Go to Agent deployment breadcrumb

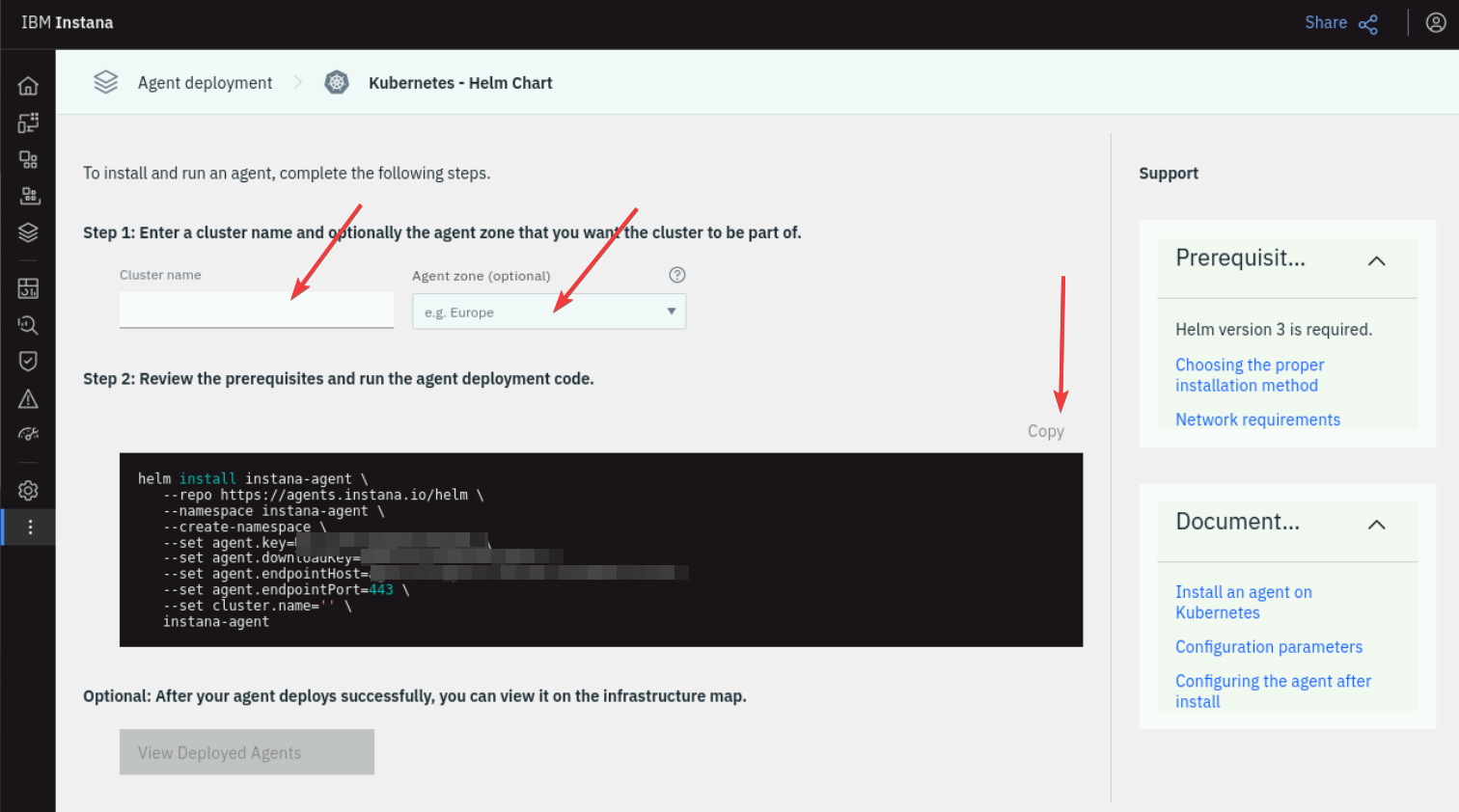click(x=205, y=83)
